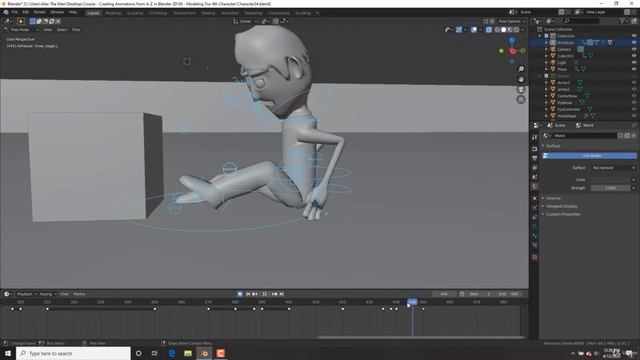Select wireframe viewport shading
Screen dimensions: 640x360
click(x=497, y=30)
